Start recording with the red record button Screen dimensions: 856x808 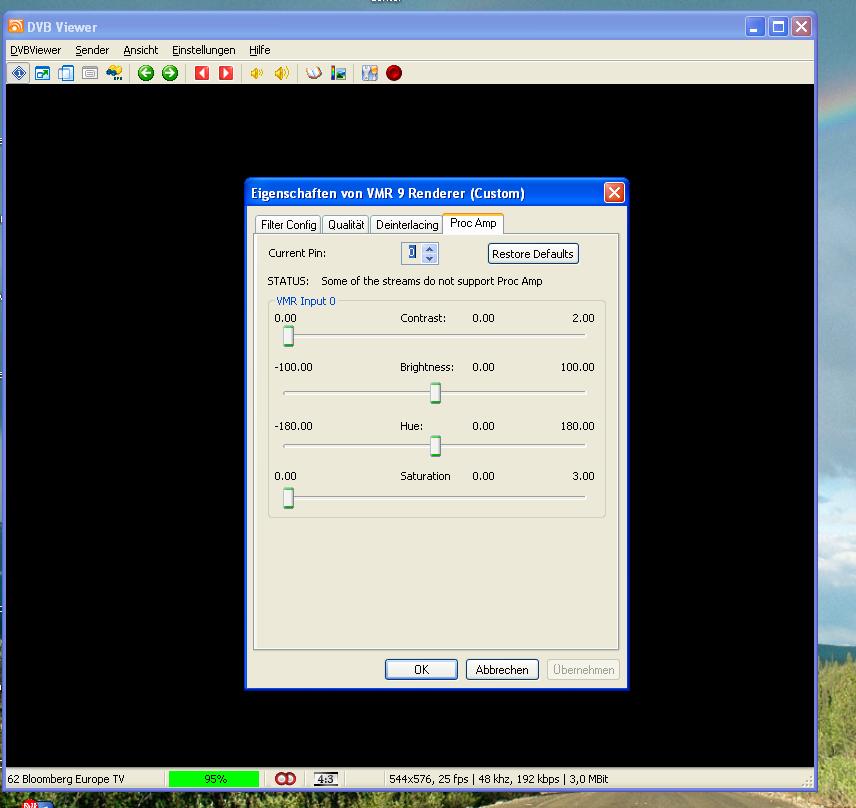pos(394,73)
